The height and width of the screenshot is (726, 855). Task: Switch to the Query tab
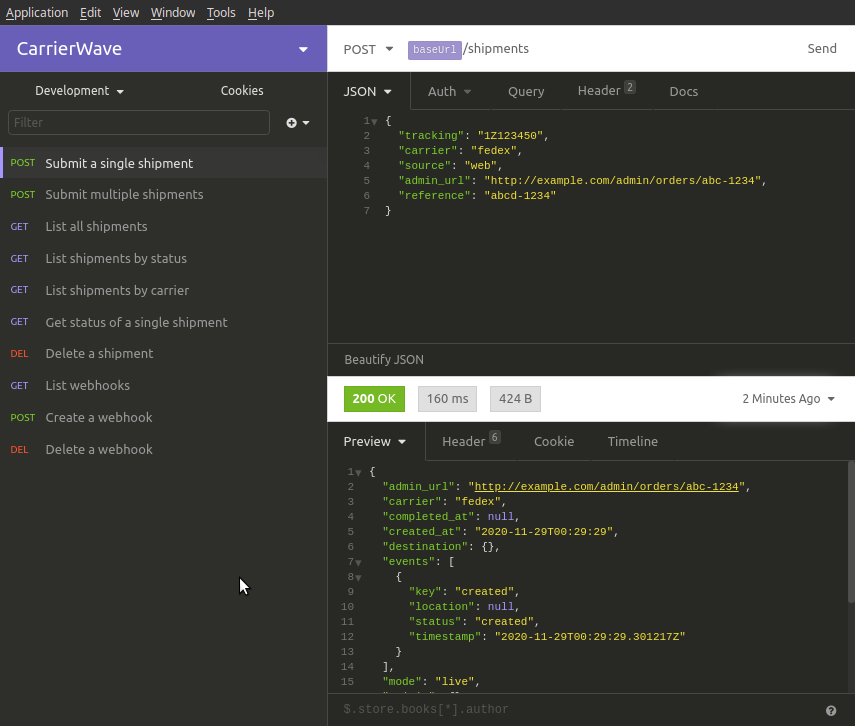(526, 91)
